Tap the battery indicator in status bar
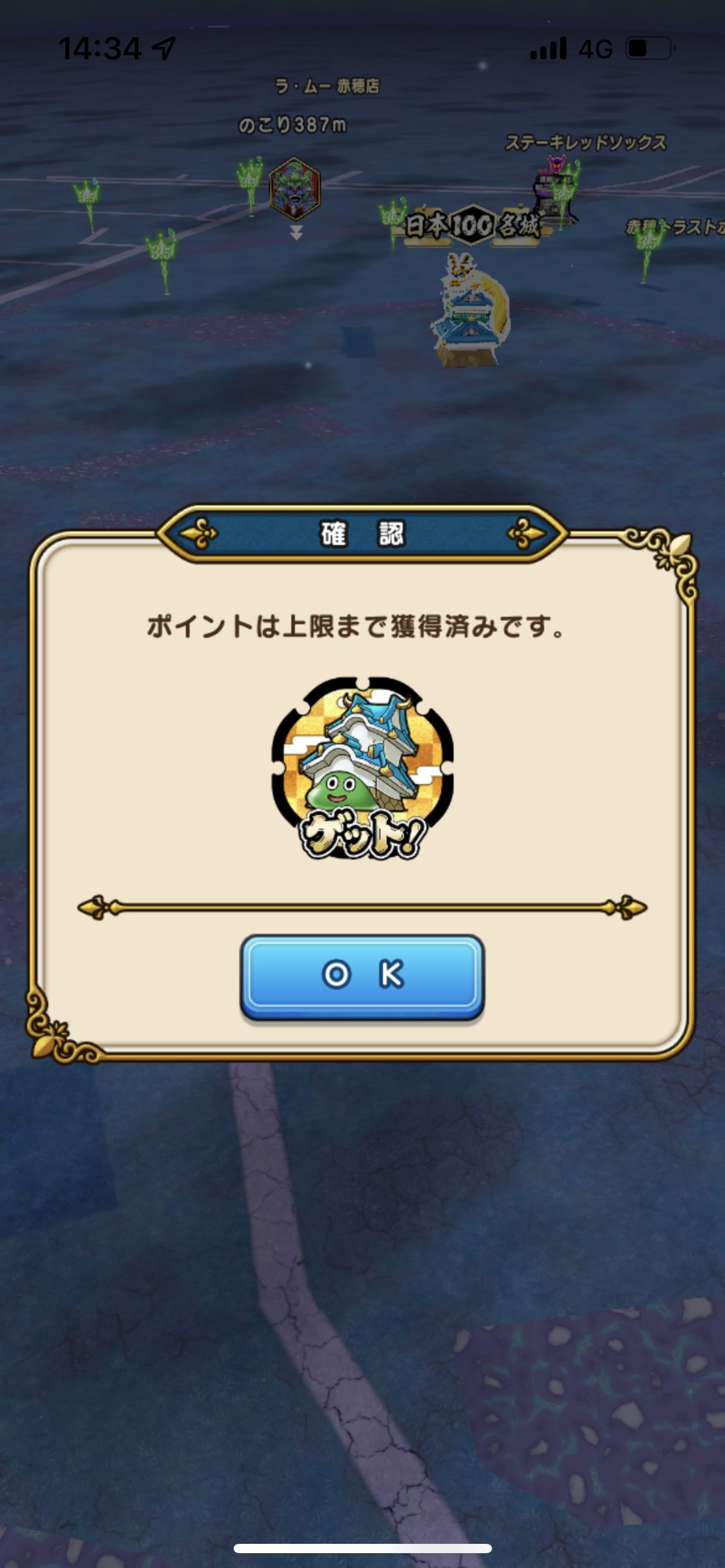 [651, 48]
